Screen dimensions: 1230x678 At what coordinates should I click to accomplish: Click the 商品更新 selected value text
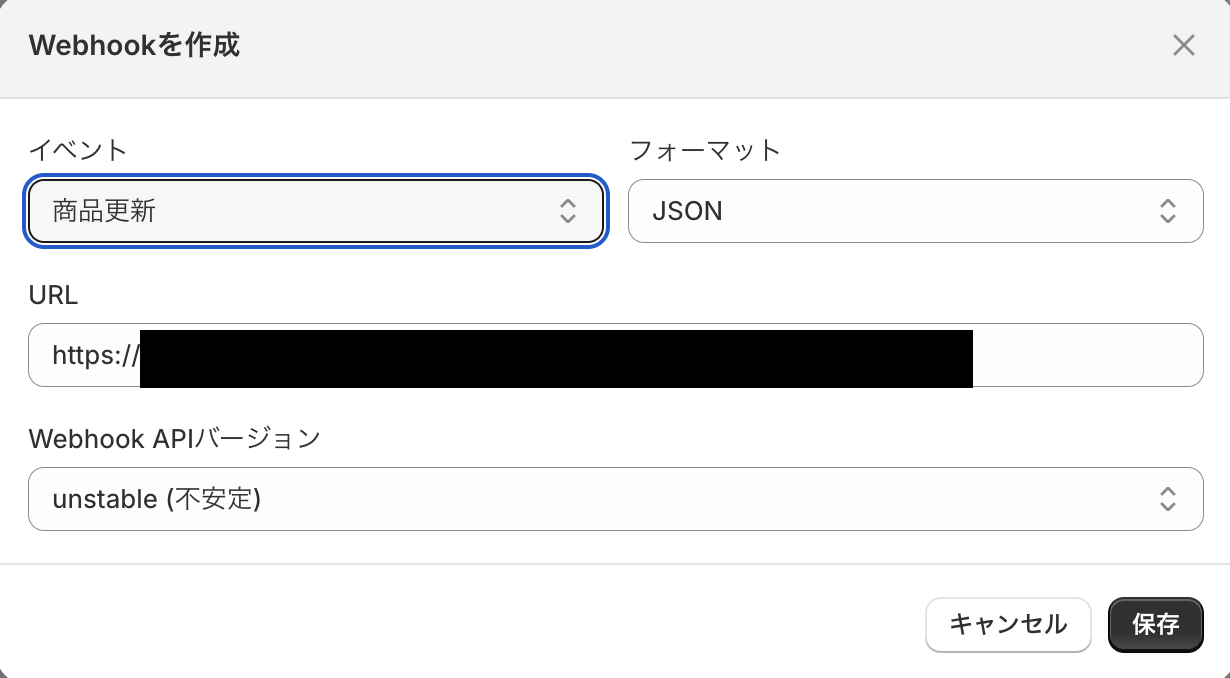tap(104, 211)
